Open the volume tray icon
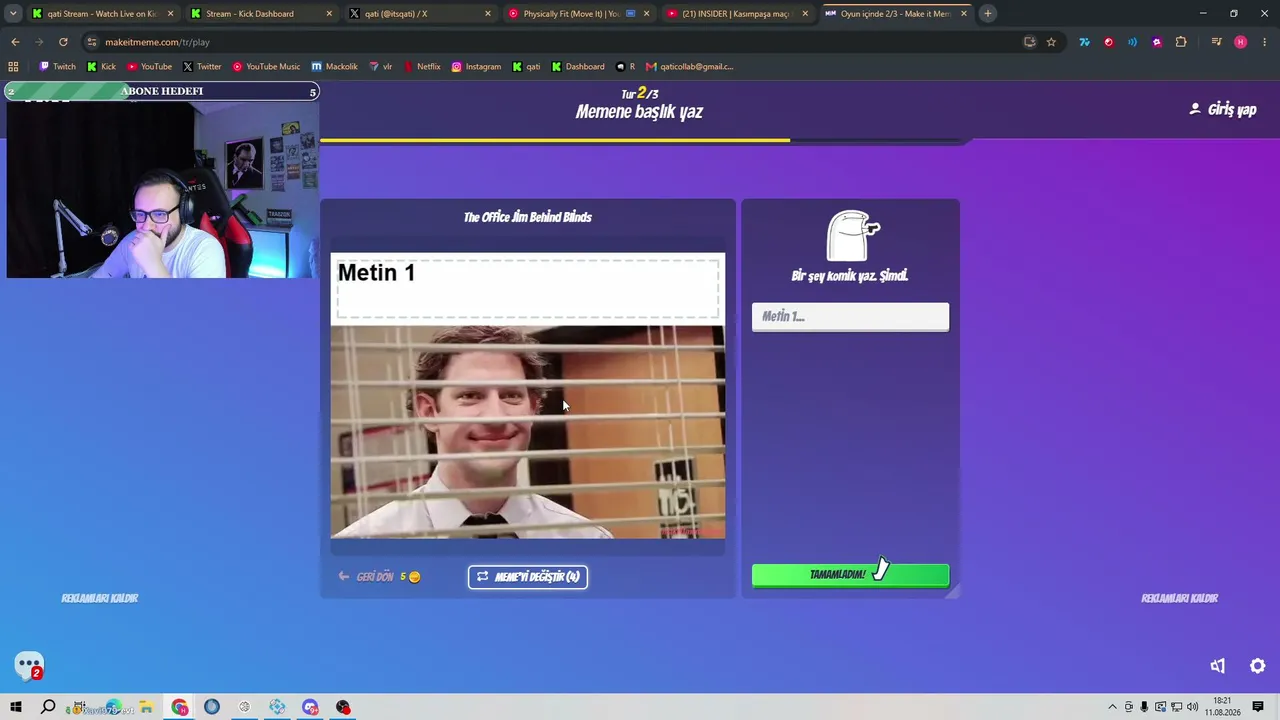 pyautogui.click(x=1192, y=707)
